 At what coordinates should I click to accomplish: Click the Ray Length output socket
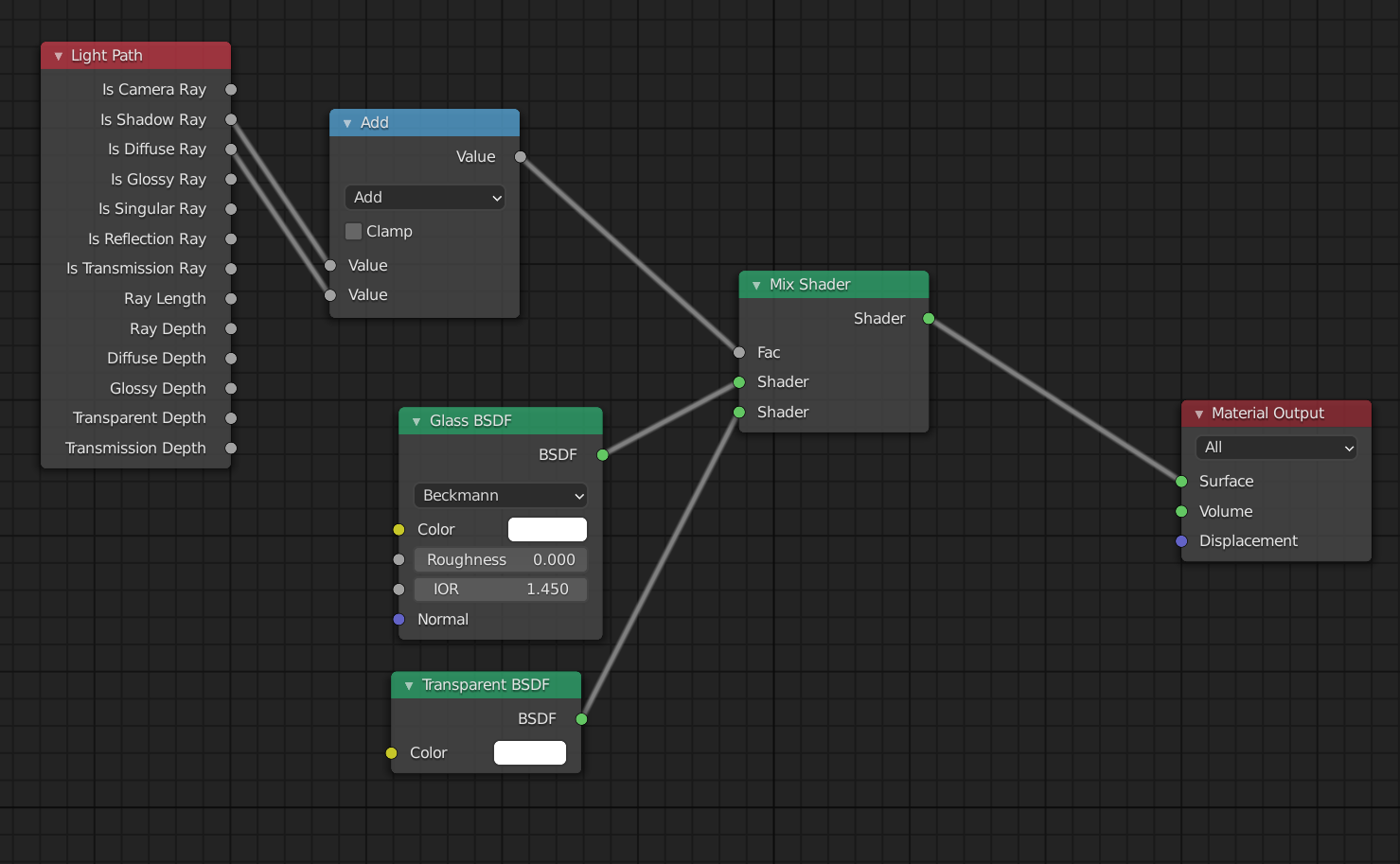(x=231, y=299)
